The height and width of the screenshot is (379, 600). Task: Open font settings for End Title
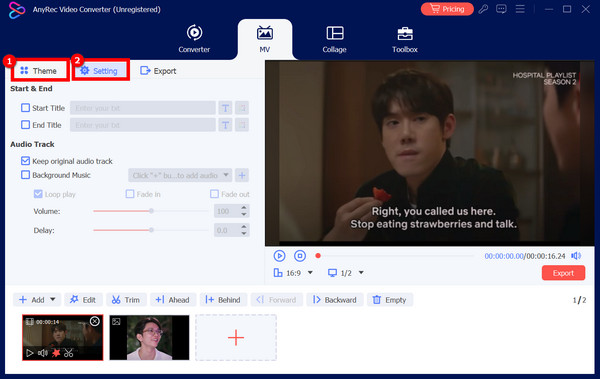coord(225,125)
